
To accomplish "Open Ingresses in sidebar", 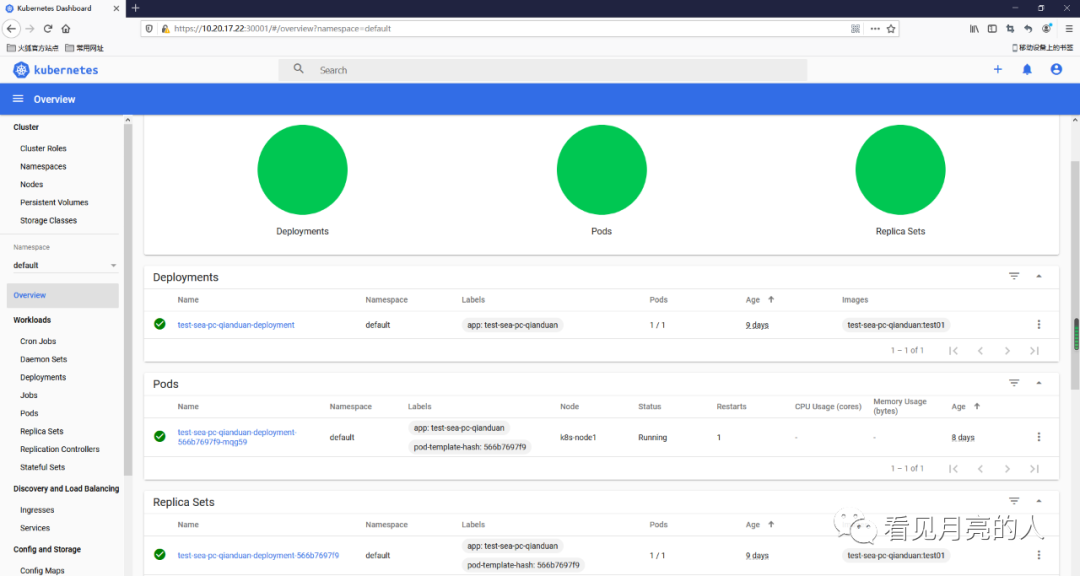I will [x=37, y=510].
